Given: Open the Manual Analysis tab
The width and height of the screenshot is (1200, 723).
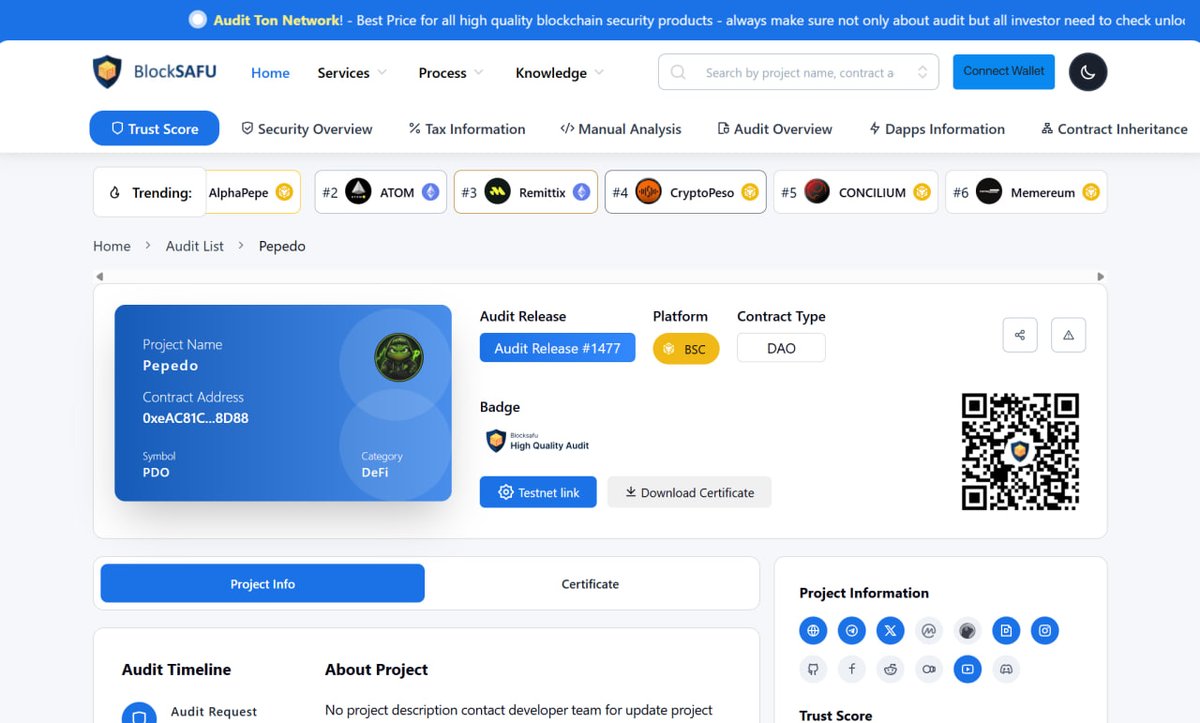Looking at the screenshot, I should coord(621,129).
